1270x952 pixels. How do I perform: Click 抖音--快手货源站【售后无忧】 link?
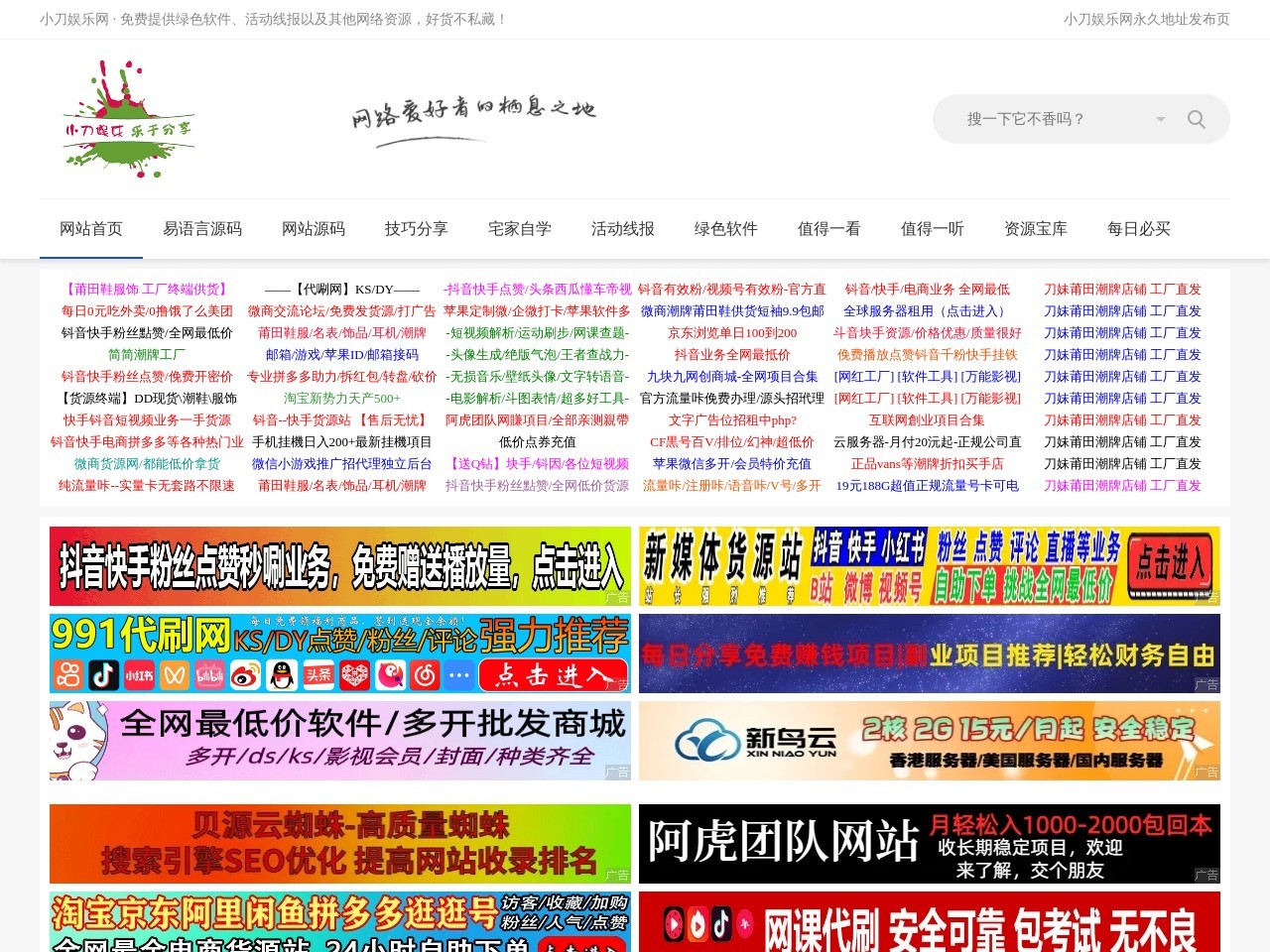(342, 420)
